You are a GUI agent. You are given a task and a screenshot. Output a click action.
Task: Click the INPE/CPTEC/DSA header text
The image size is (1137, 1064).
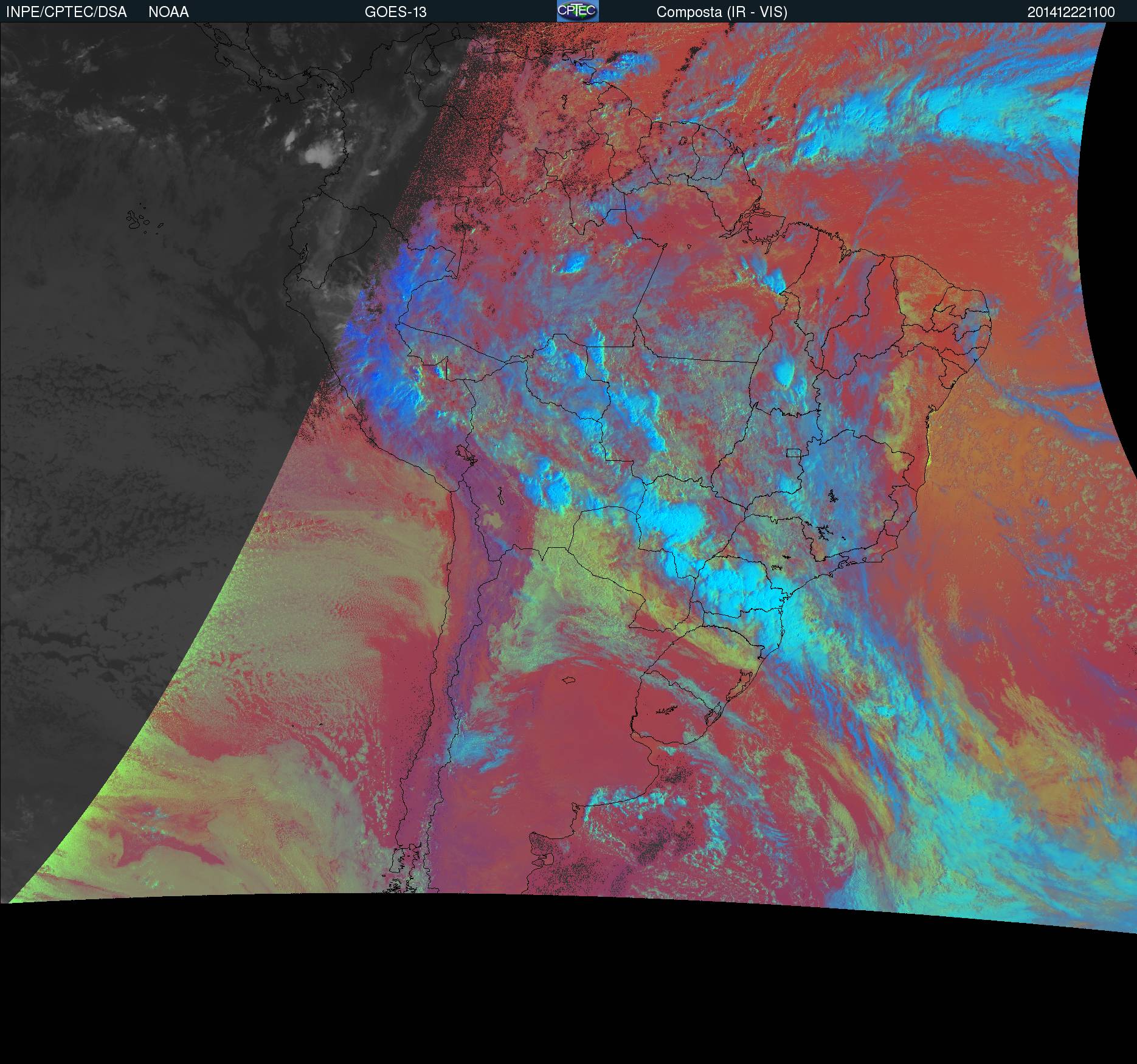point(66,12)
